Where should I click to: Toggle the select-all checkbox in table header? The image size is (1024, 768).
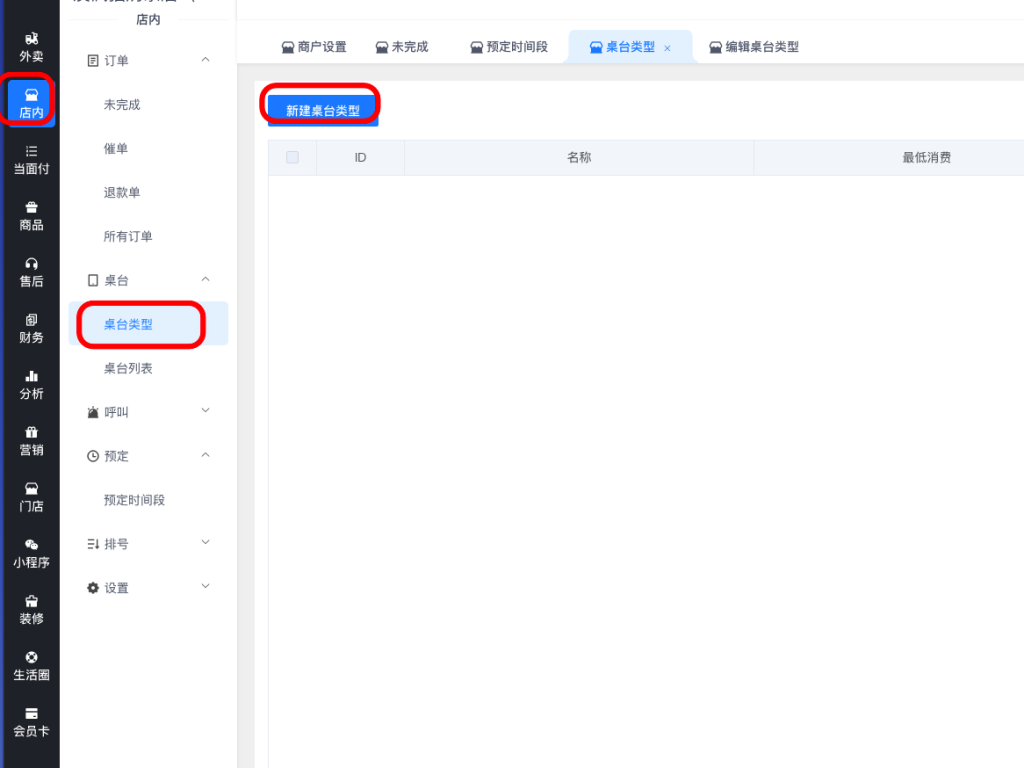tap(292, 157)
